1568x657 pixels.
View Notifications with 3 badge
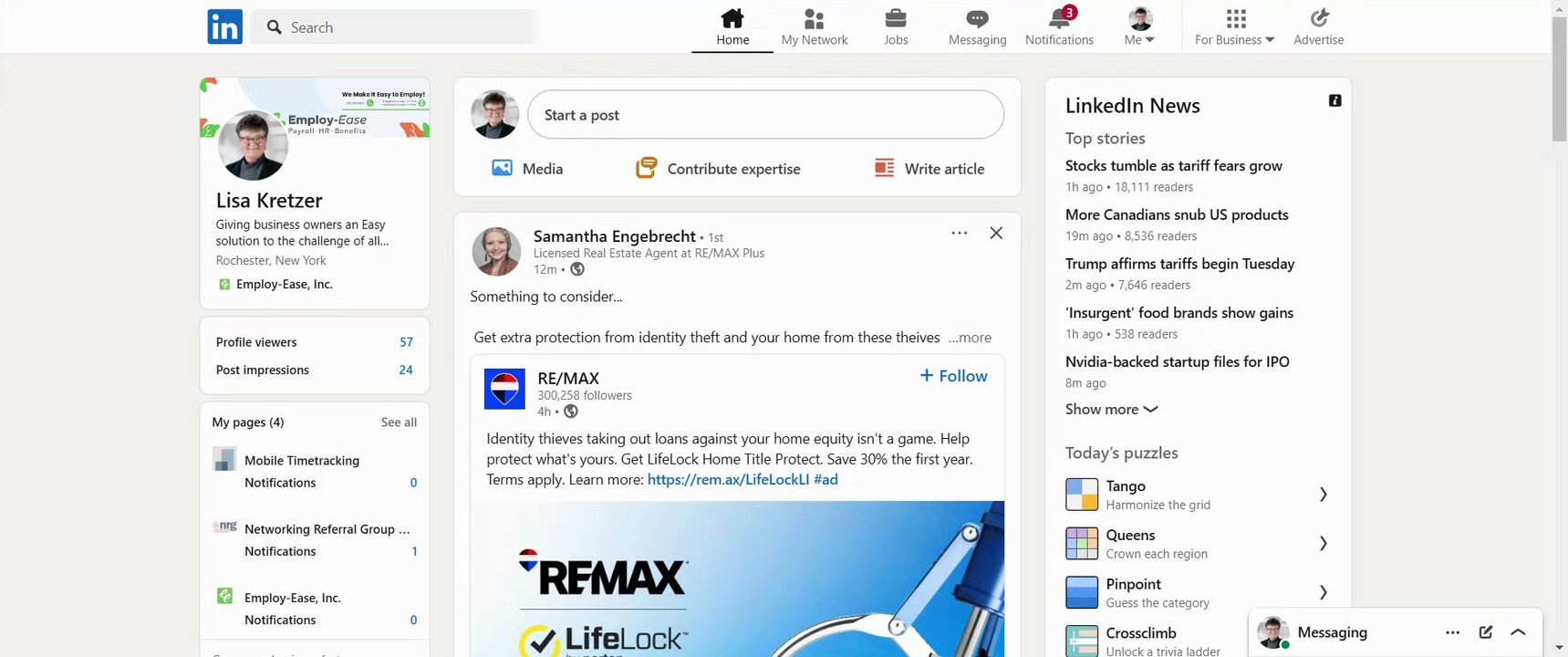click(1059, 26)
